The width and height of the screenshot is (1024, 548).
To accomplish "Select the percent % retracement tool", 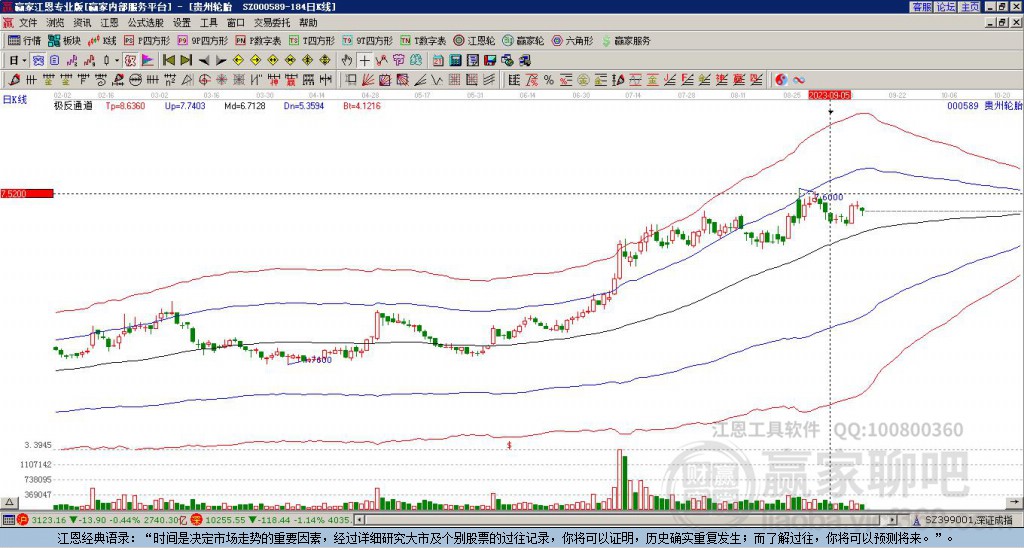I will coord(549,80).
